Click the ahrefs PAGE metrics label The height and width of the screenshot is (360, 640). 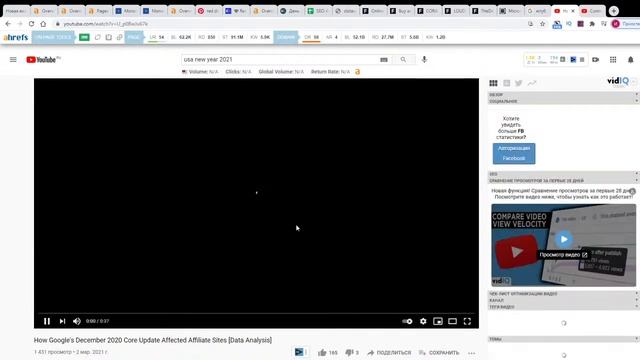click(x=133, y=37)
